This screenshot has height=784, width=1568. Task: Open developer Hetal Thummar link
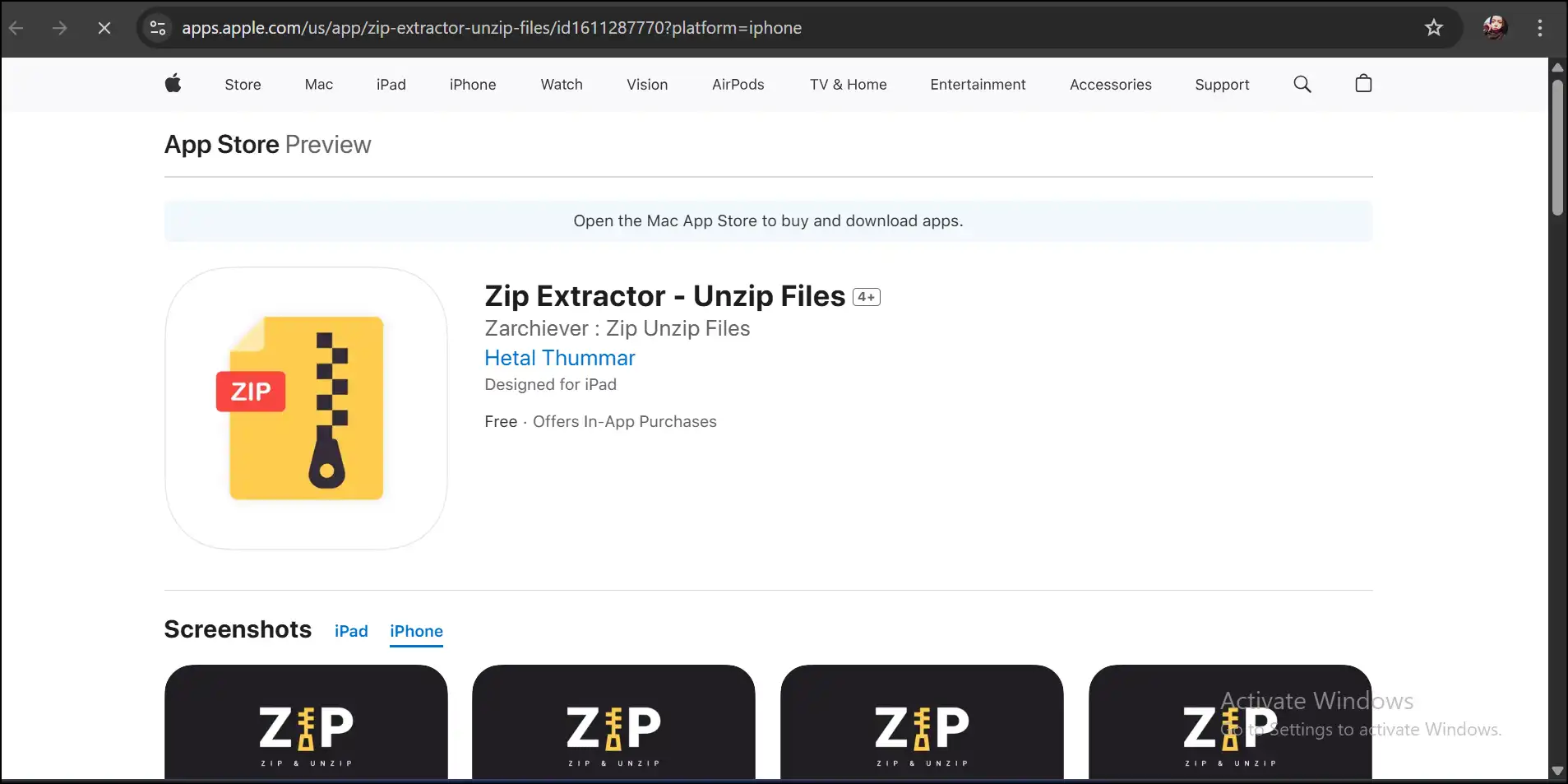pos(560,358)
